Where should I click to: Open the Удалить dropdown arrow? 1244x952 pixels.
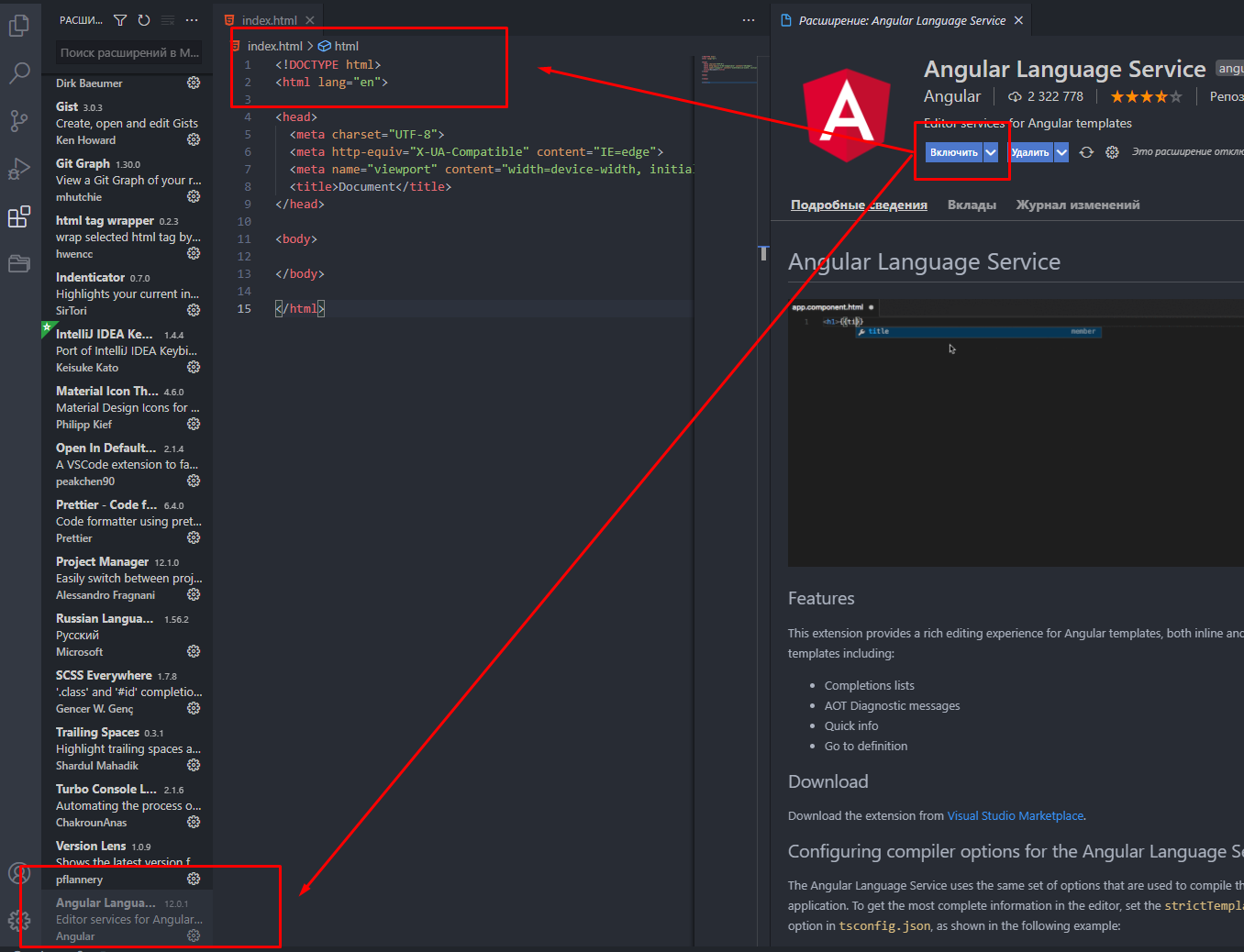click(x=1061, y=152)
